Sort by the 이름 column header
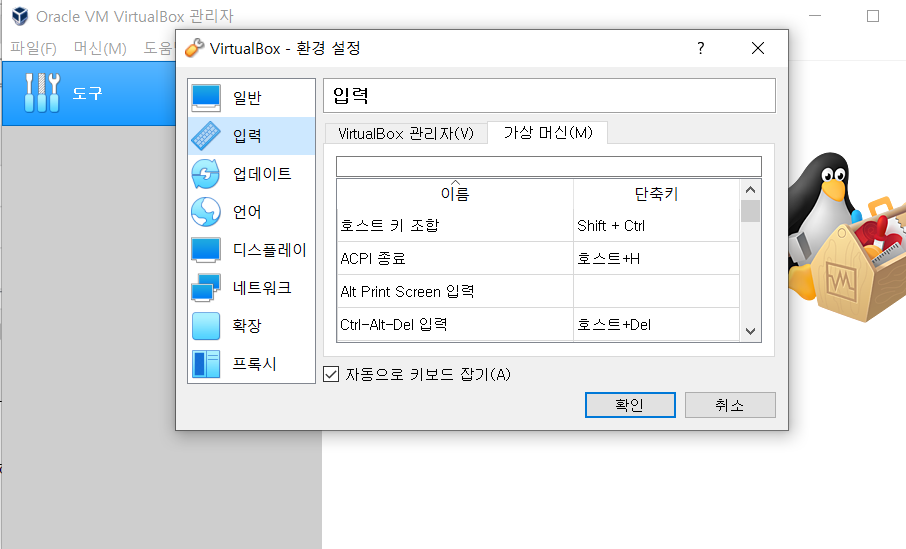Viewport: 906px width, 549px height. coord(455,194)
